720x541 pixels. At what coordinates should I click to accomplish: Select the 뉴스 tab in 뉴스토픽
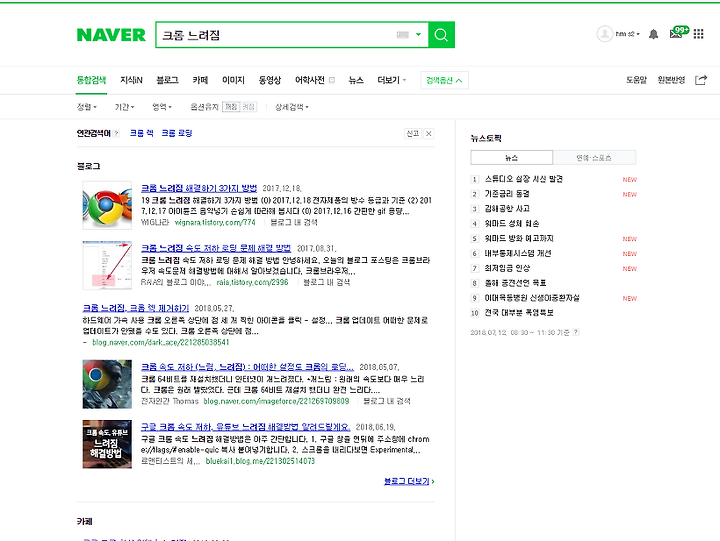tap(512, 158)
